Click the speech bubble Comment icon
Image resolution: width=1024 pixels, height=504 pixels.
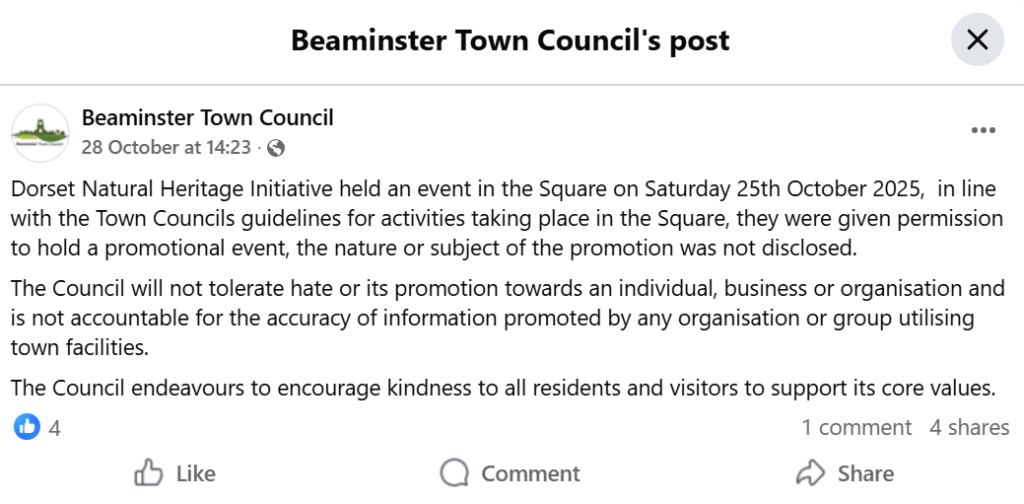point(455,472)
